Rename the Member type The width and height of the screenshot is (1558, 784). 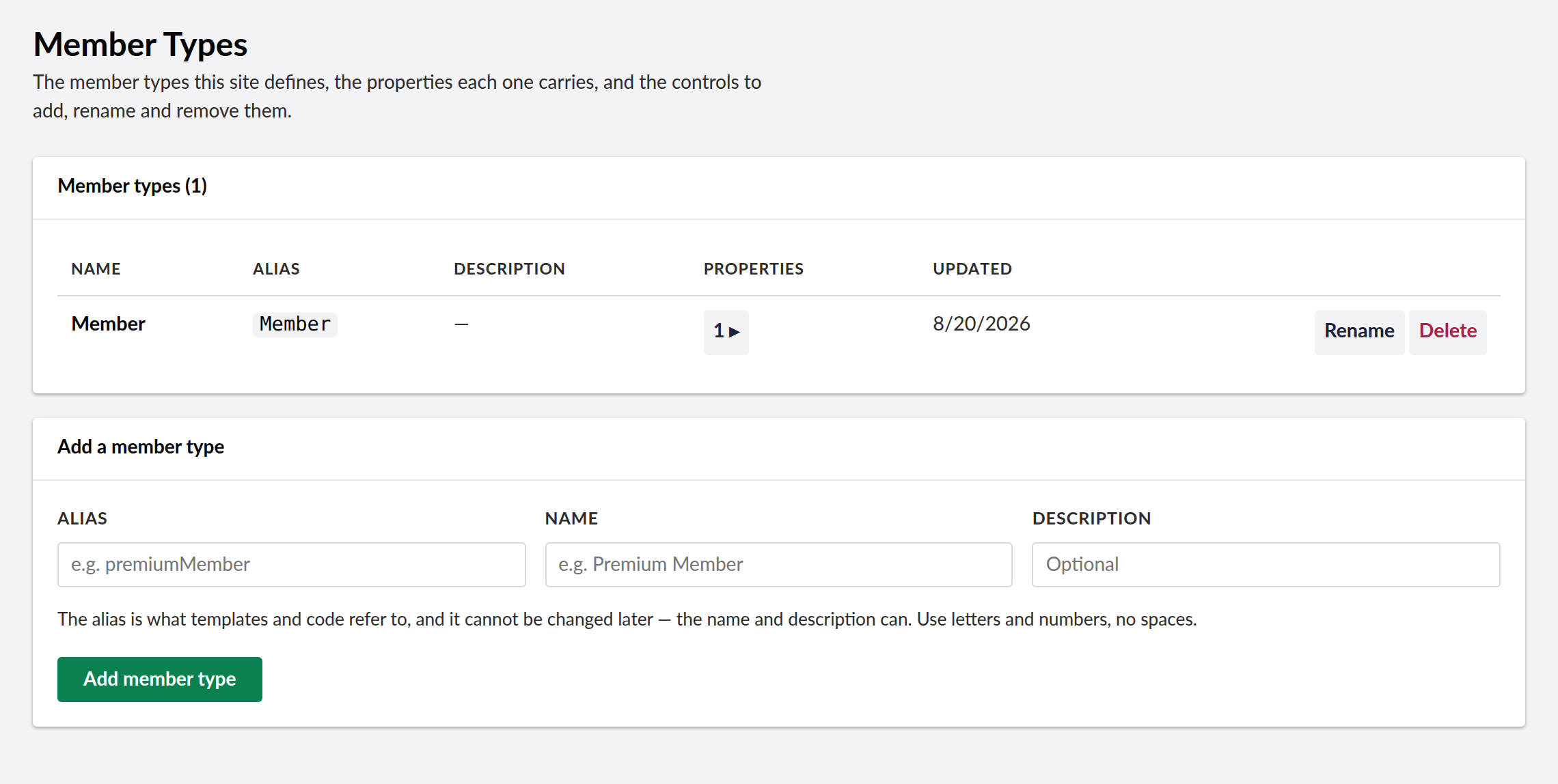click(1359, 332)
